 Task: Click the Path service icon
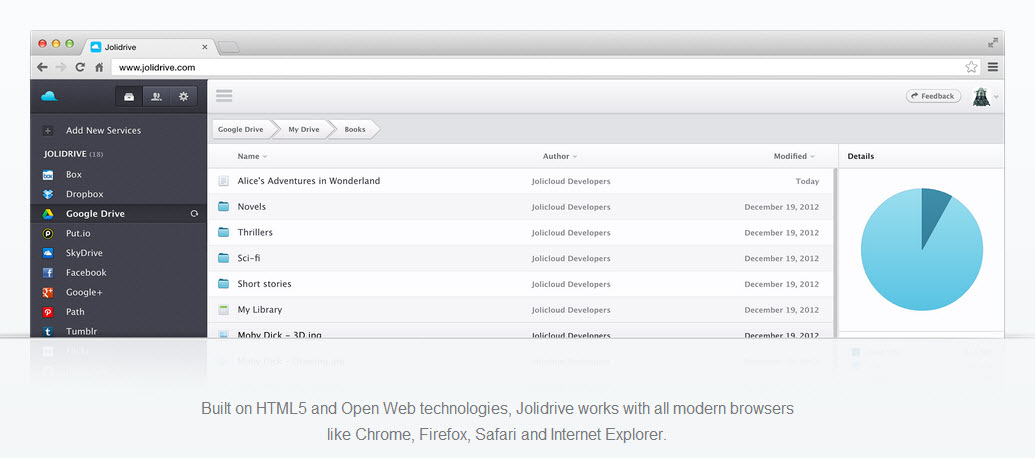point(48,312)
